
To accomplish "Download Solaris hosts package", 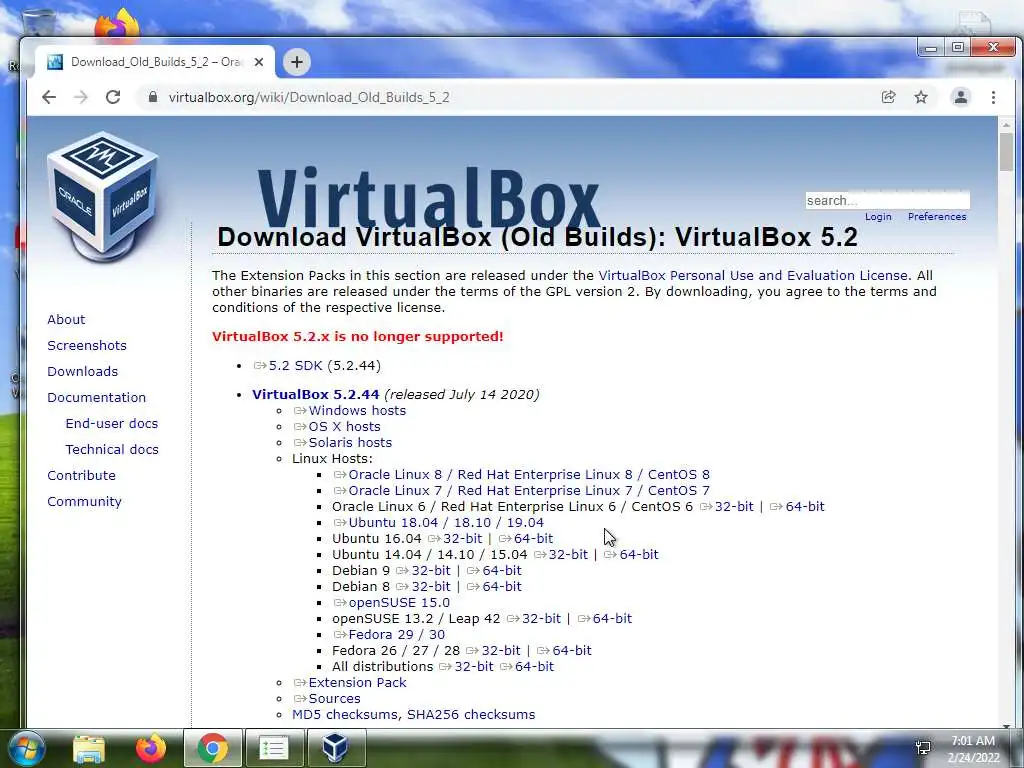I will click(343, 443).
